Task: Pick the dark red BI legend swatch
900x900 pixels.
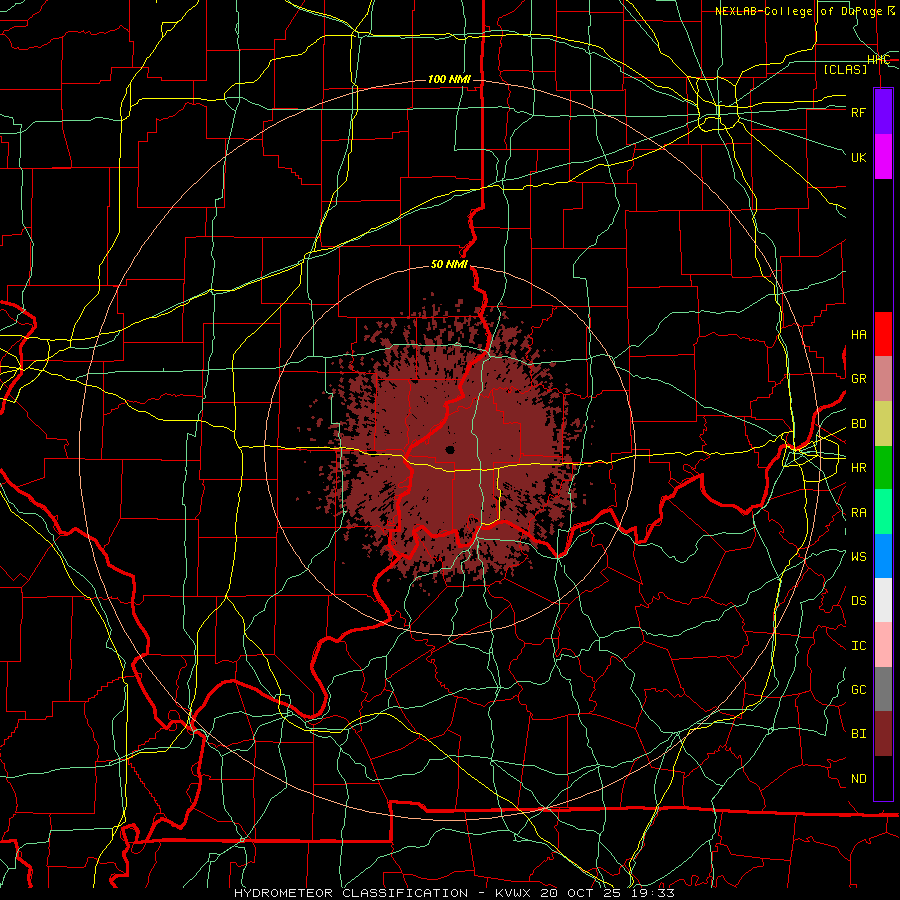Action: tap(883, 734)
